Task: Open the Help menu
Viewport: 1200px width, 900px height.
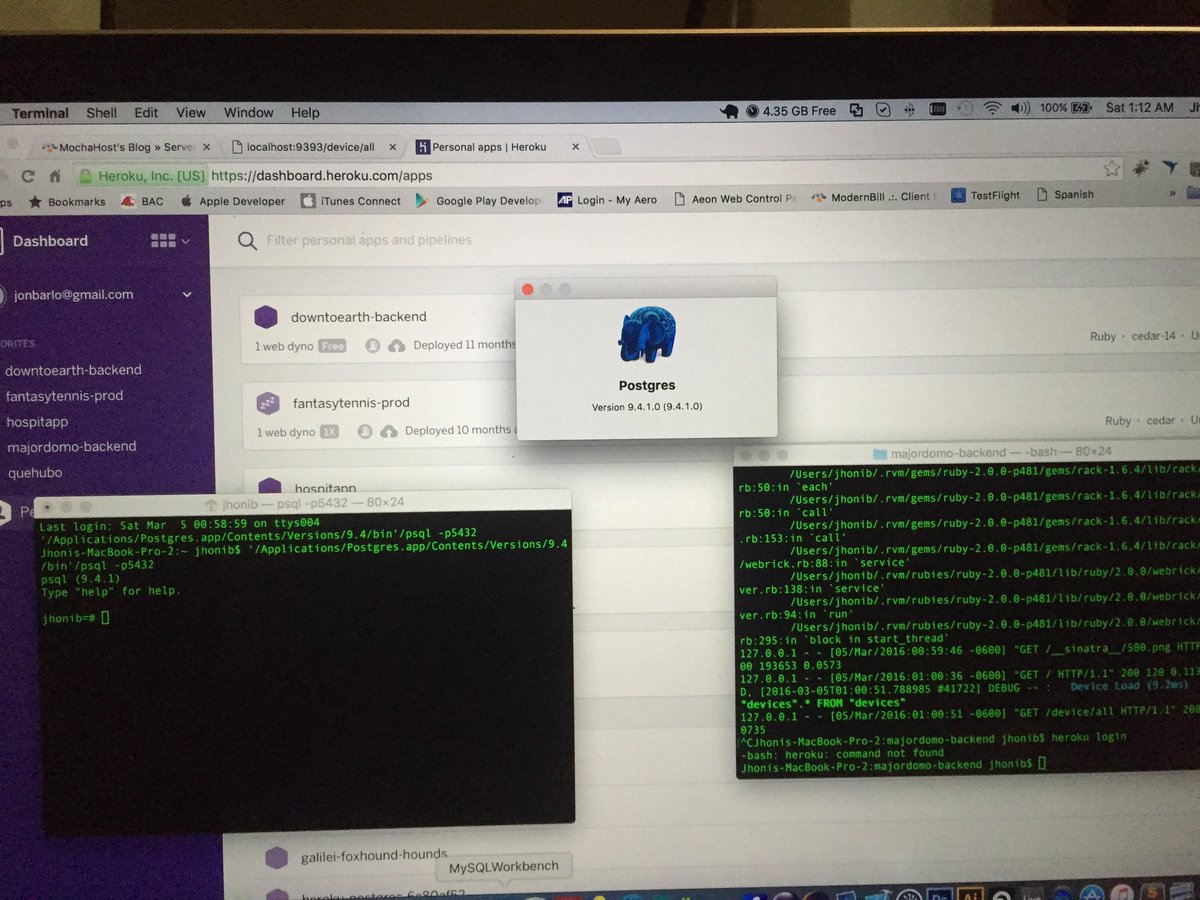Action: click(305, 113)
